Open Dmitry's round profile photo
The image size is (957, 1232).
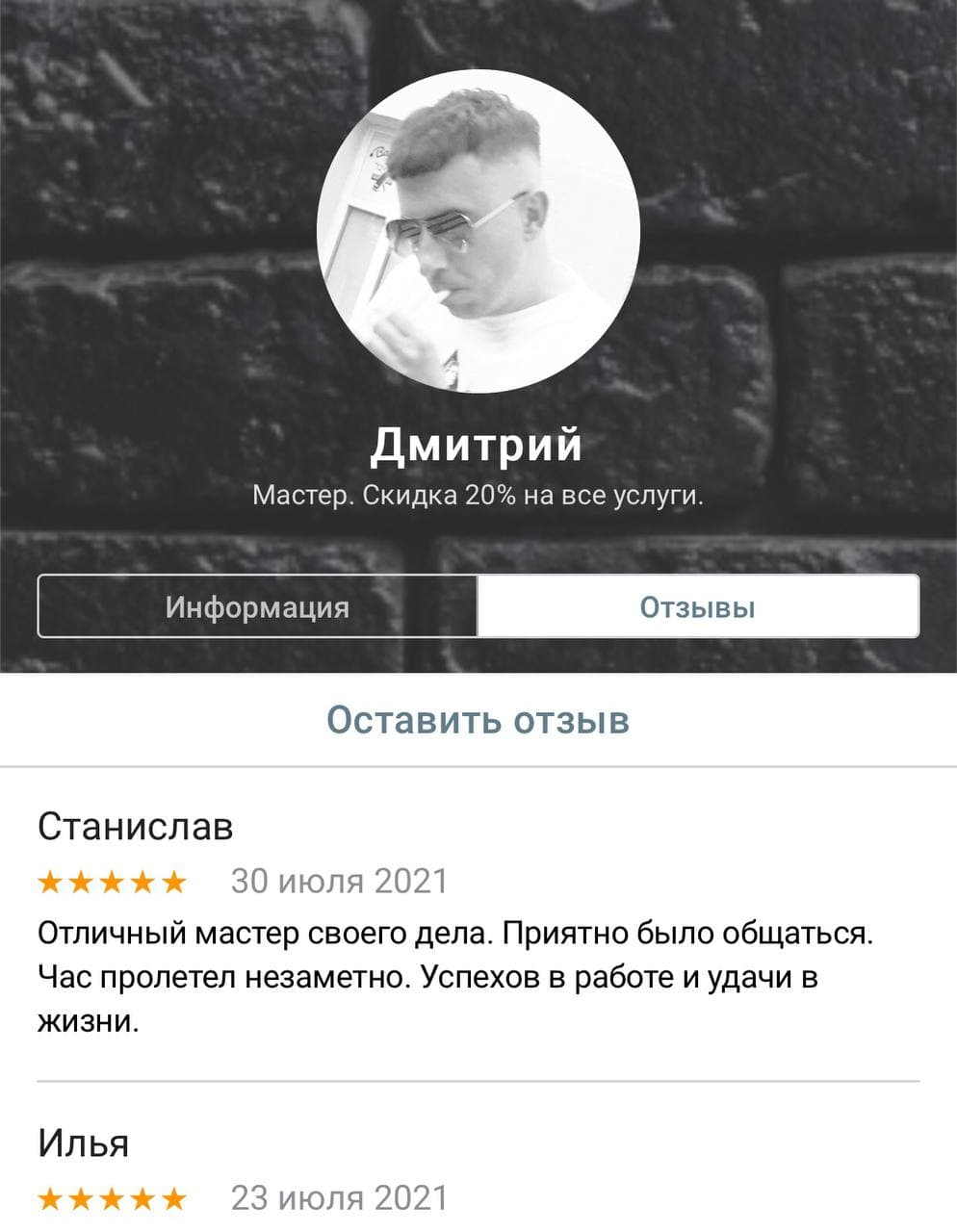click(x=478, y=231)
